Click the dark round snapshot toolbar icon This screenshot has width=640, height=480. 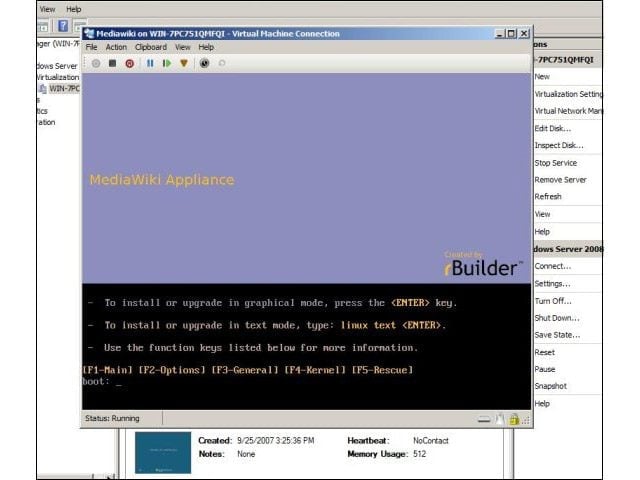204,63
